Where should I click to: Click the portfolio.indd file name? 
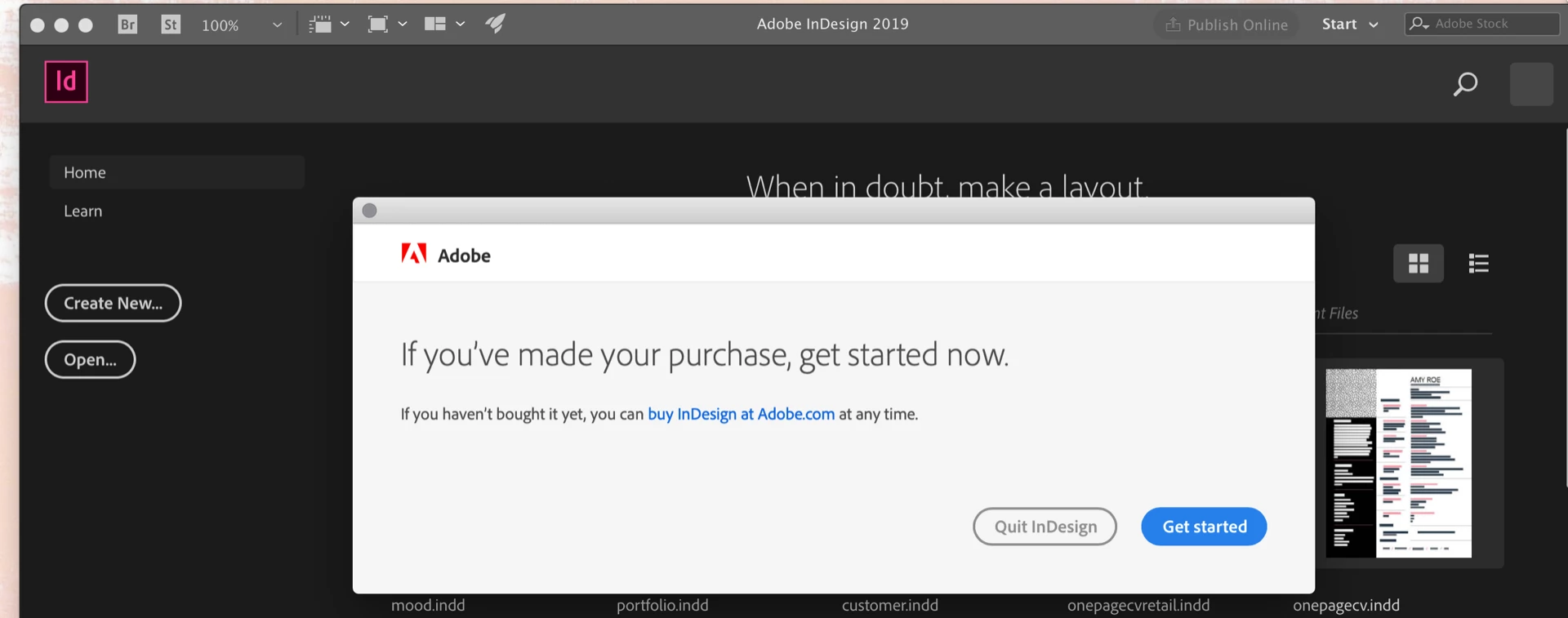[662, 606]
